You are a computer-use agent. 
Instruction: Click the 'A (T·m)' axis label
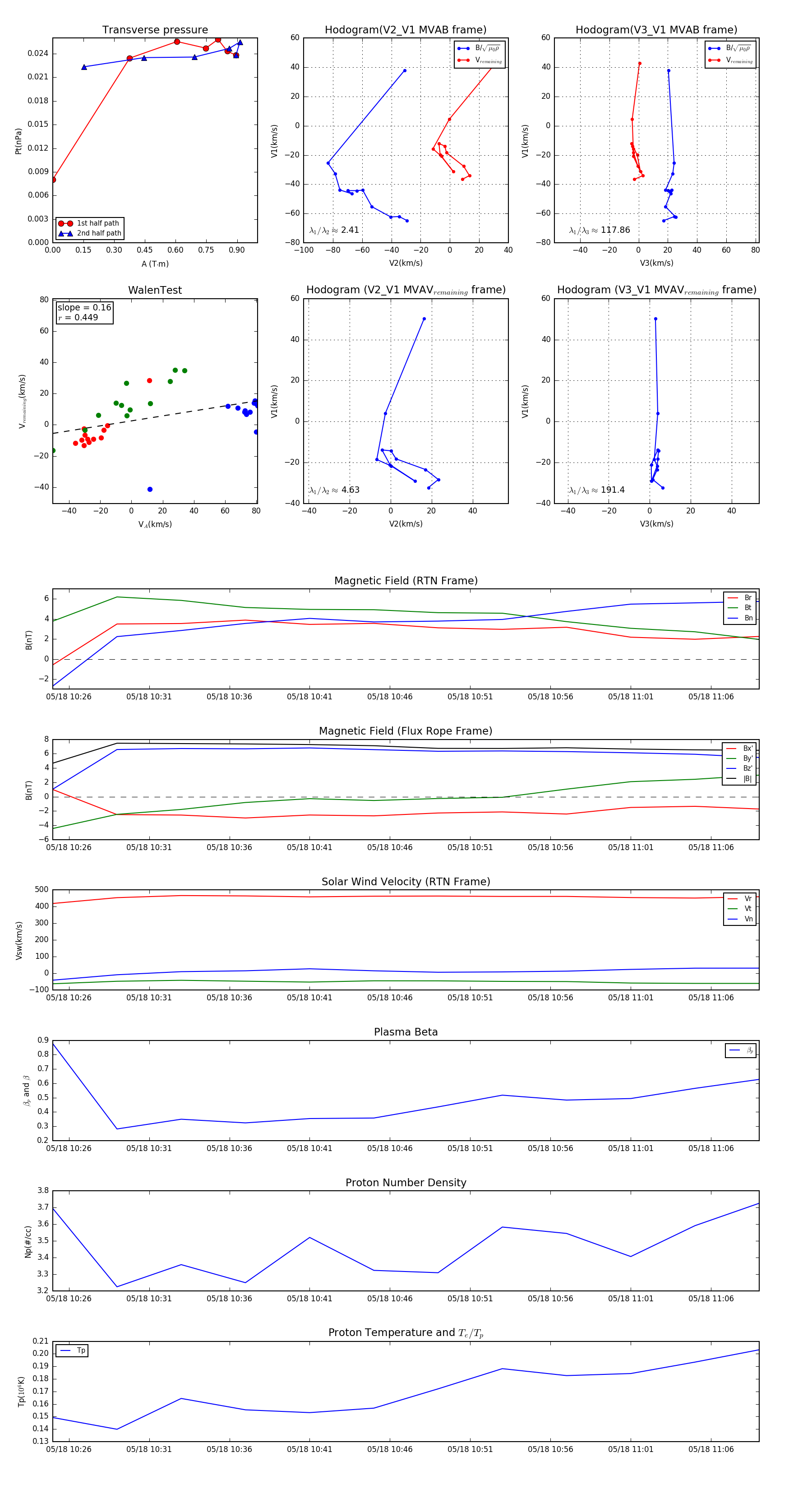155,264
